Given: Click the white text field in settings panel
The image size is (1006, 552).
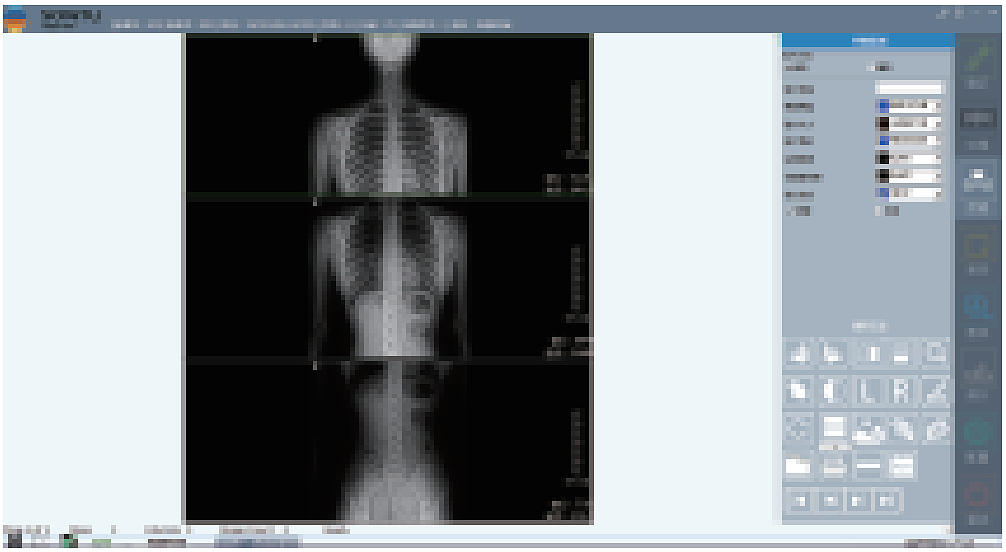Looking at the screenshot, I should point(909,88).
